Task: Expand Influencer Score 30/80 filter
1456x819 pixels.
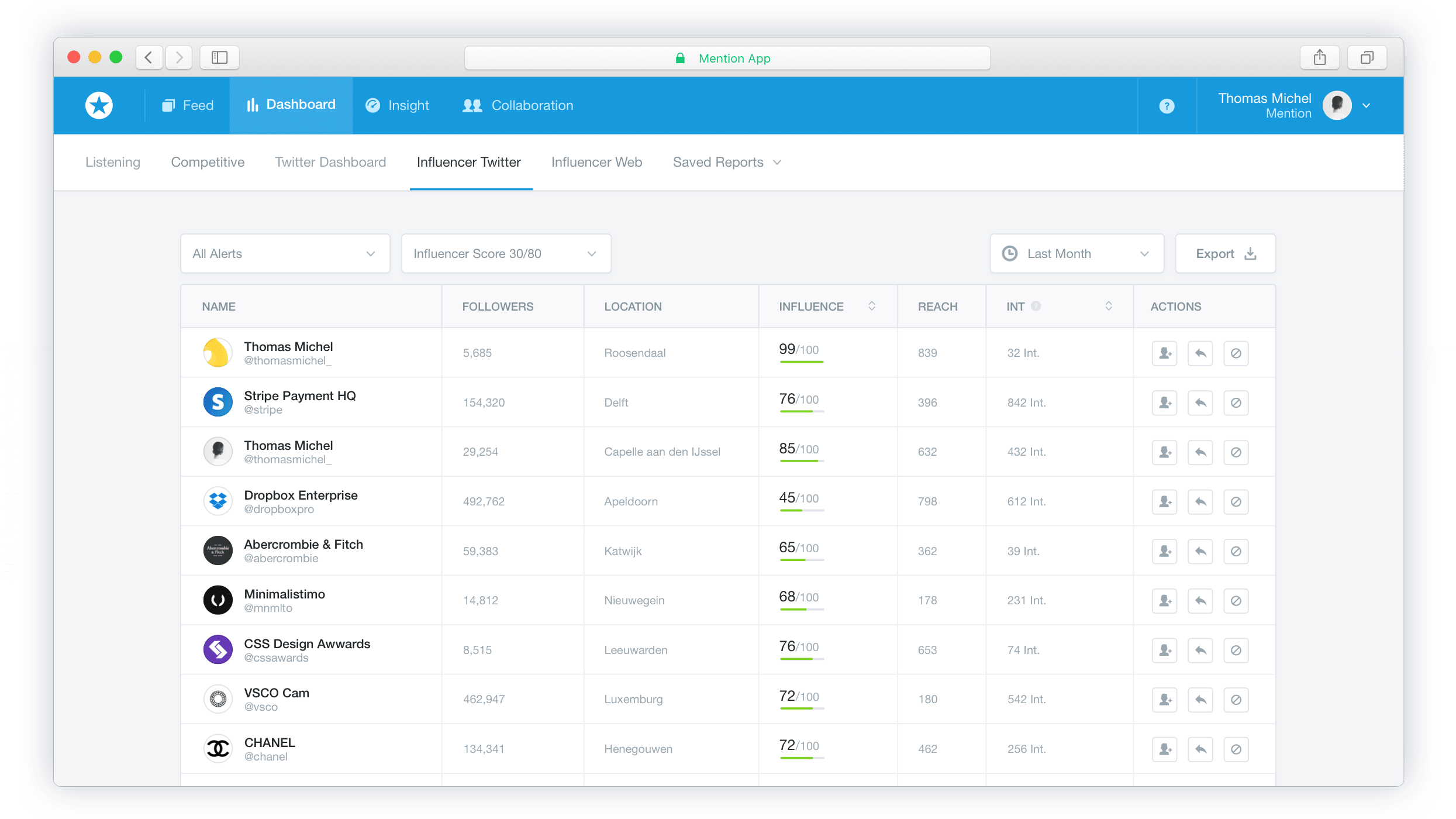Action: pos(506,253)
